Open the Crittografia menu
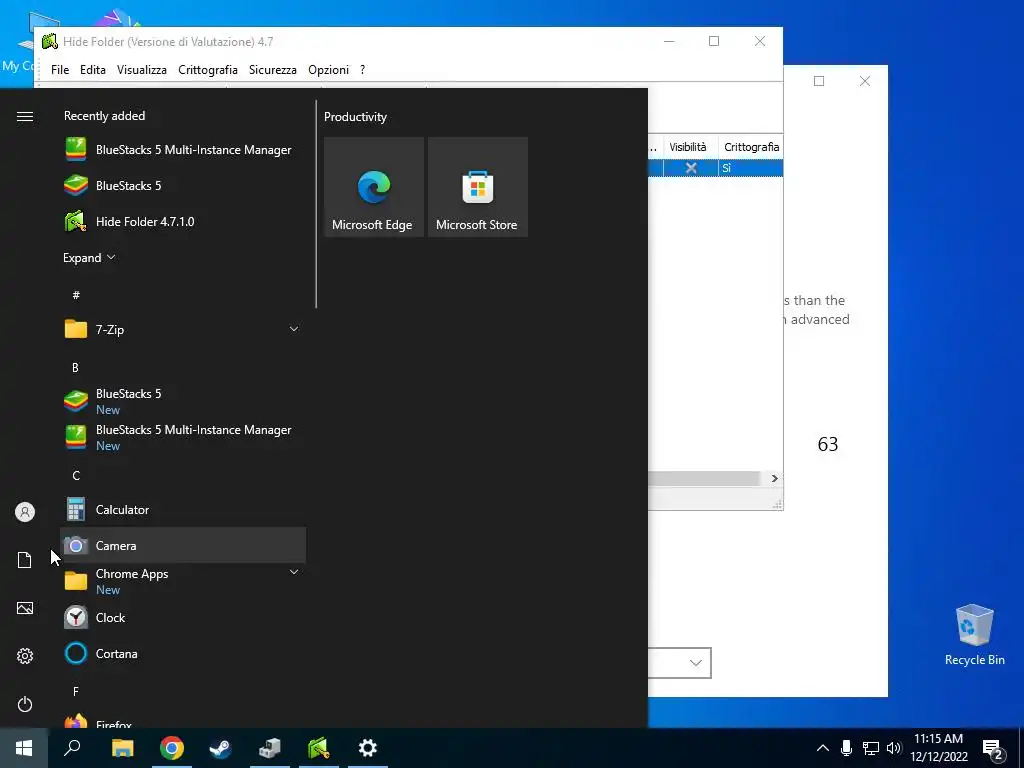 pos(208,70)
